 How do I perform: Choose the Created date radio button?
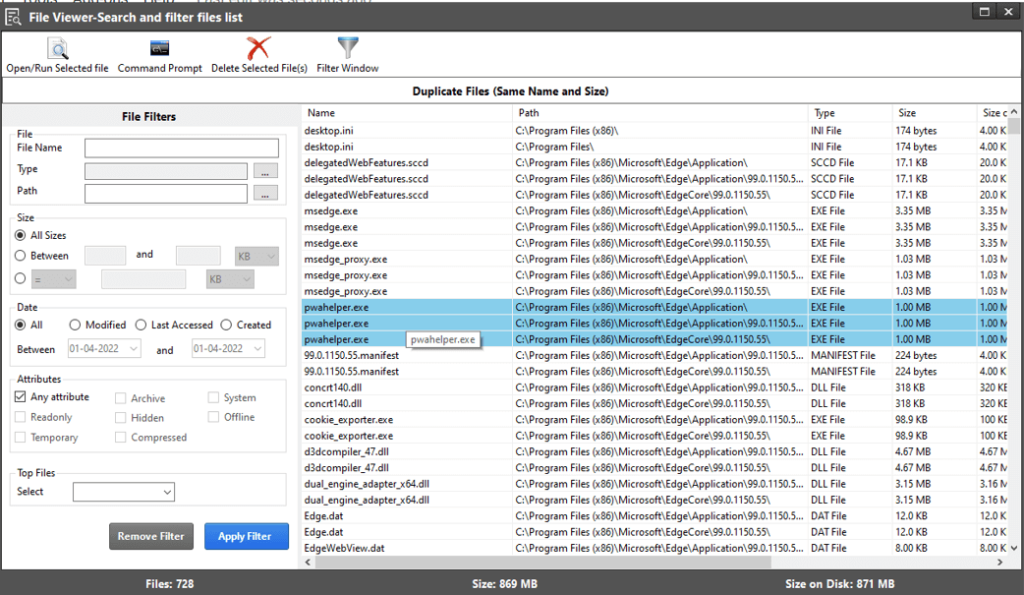click(x=226, y=325)
